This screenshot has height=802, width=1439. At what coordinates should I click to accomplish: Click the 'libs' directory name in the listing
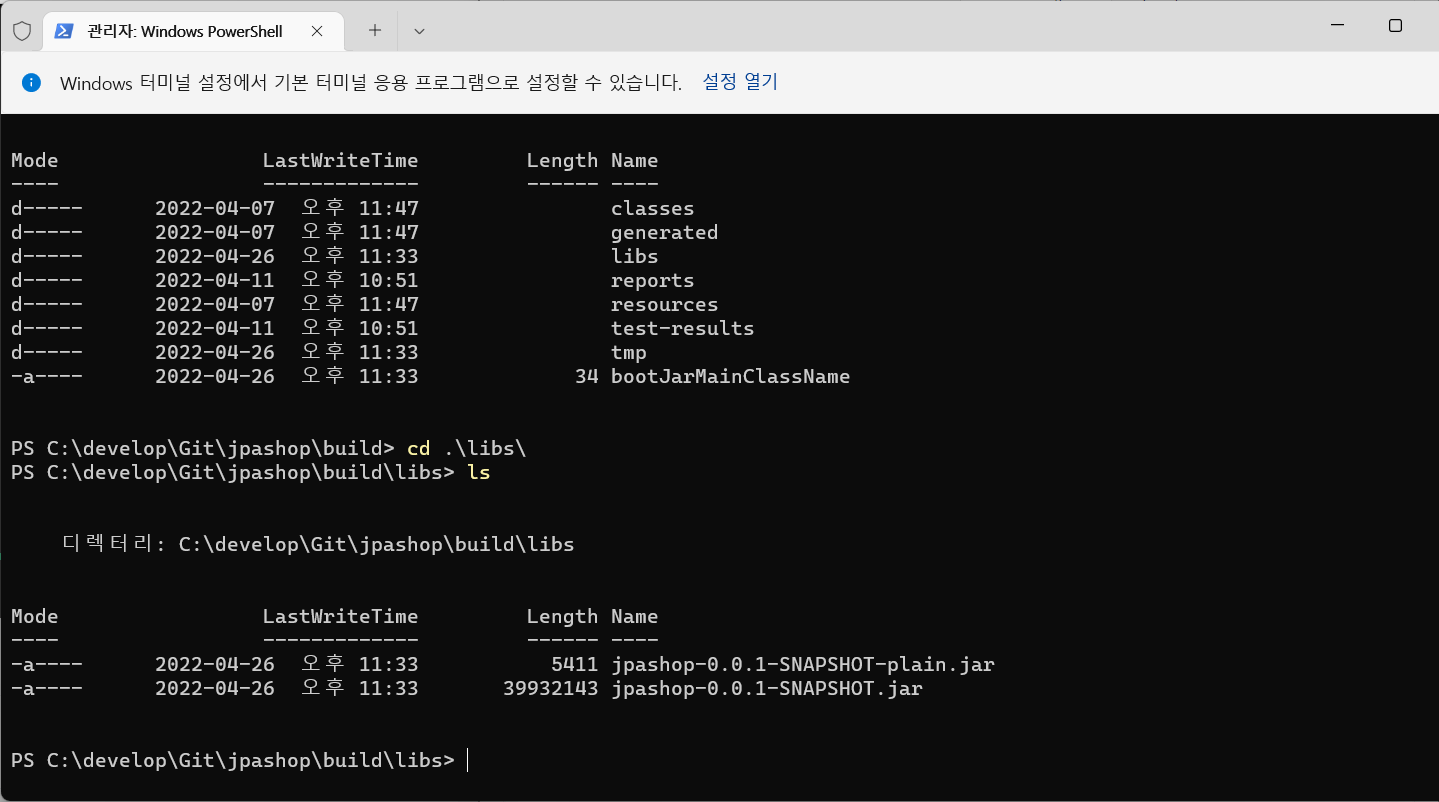coord(634,256)
